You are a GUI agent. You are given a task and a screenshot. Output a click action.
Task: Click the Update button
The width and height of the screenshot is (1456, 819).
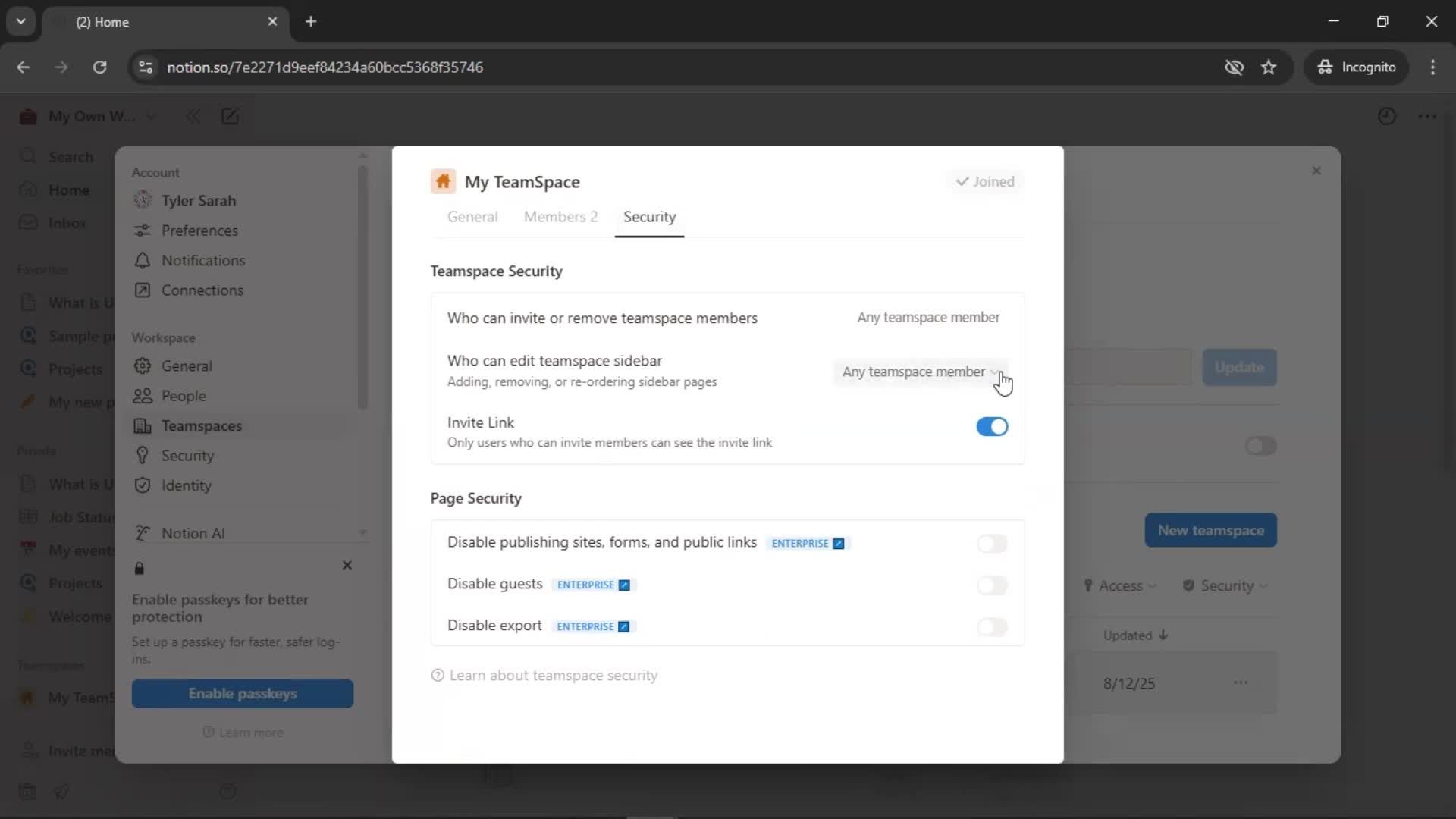click(x=1239, y=368)
